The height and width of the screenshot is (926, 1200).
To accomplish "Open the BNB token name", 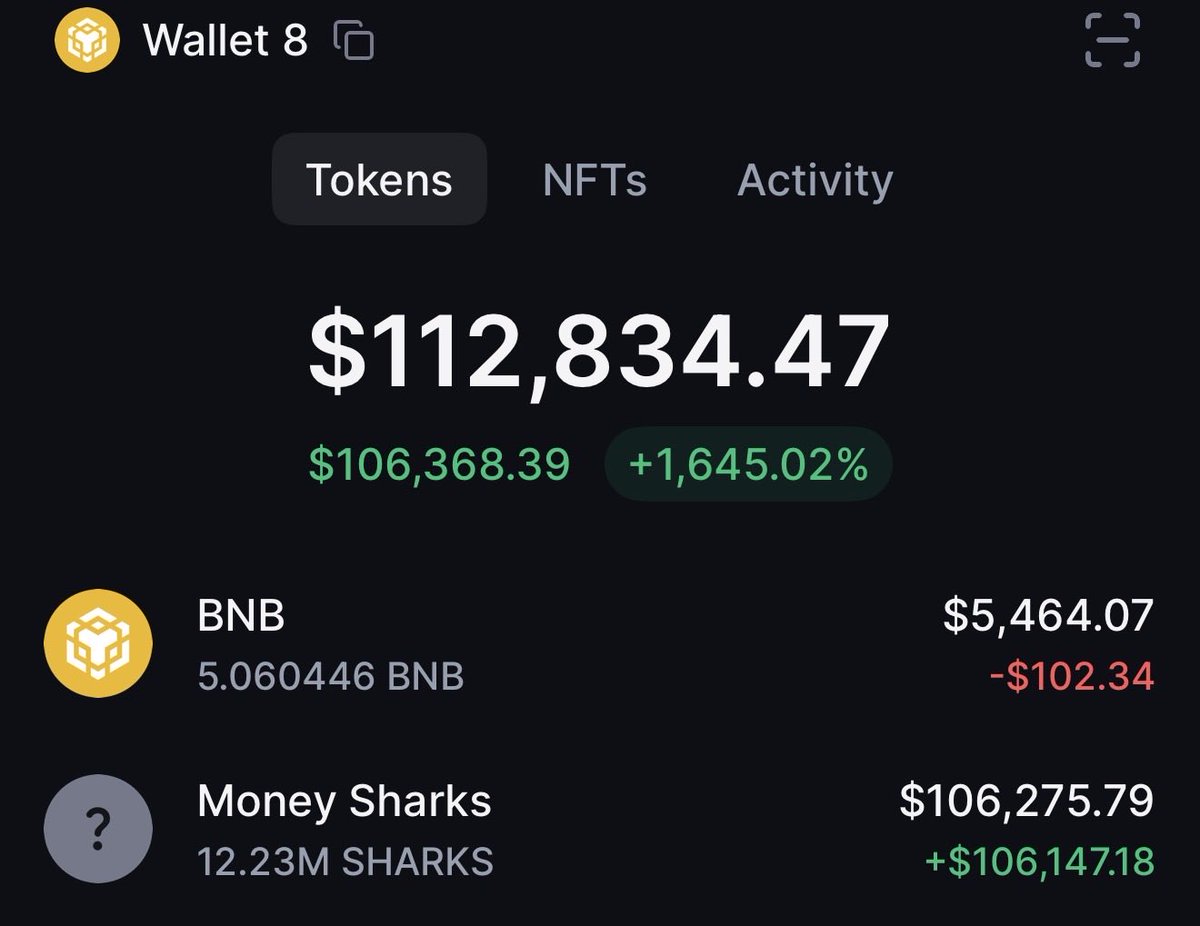I will 241,616.
